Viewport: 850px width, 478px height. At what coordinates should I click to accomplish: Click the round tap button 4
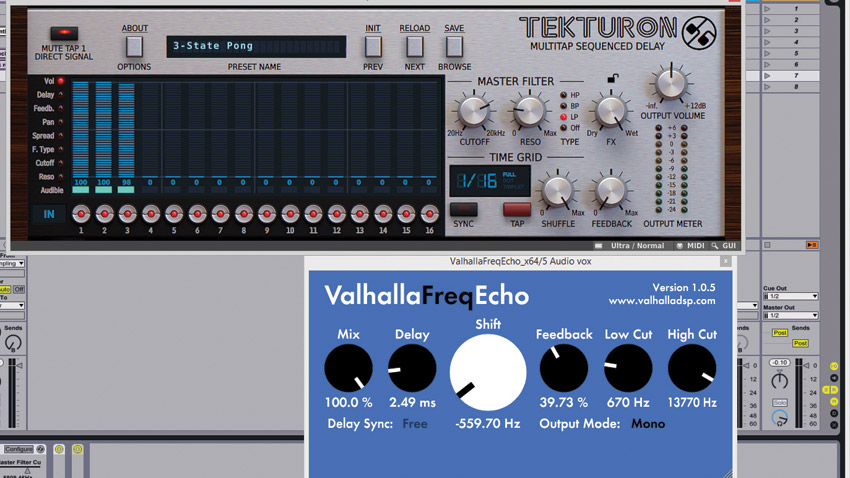151,214
